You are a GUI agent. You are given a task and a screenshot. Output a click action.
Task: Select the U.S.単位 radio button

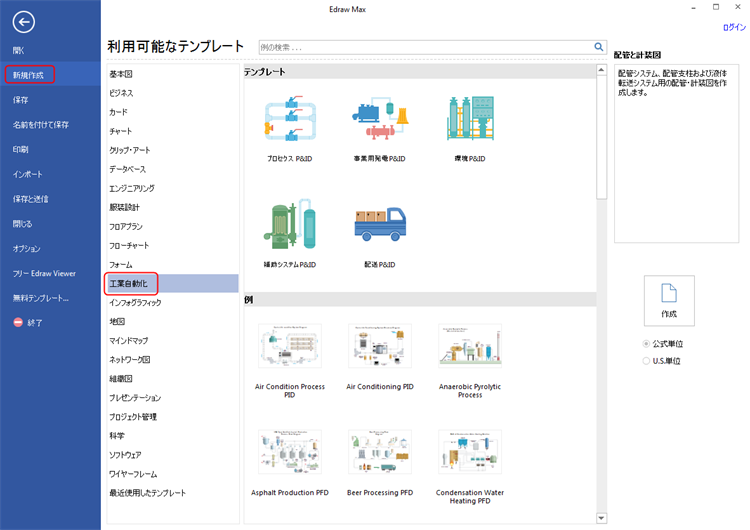[x=646, y=361]
